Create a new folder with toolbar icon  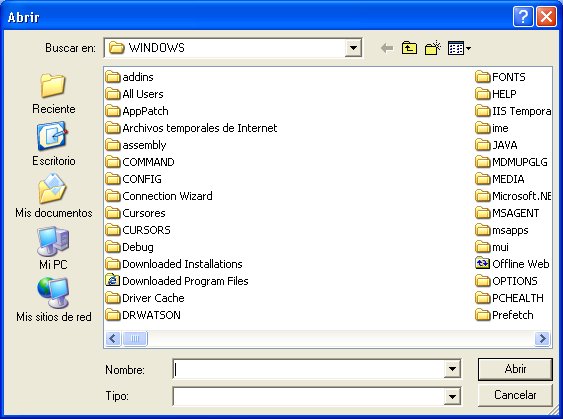pos(432,48)
